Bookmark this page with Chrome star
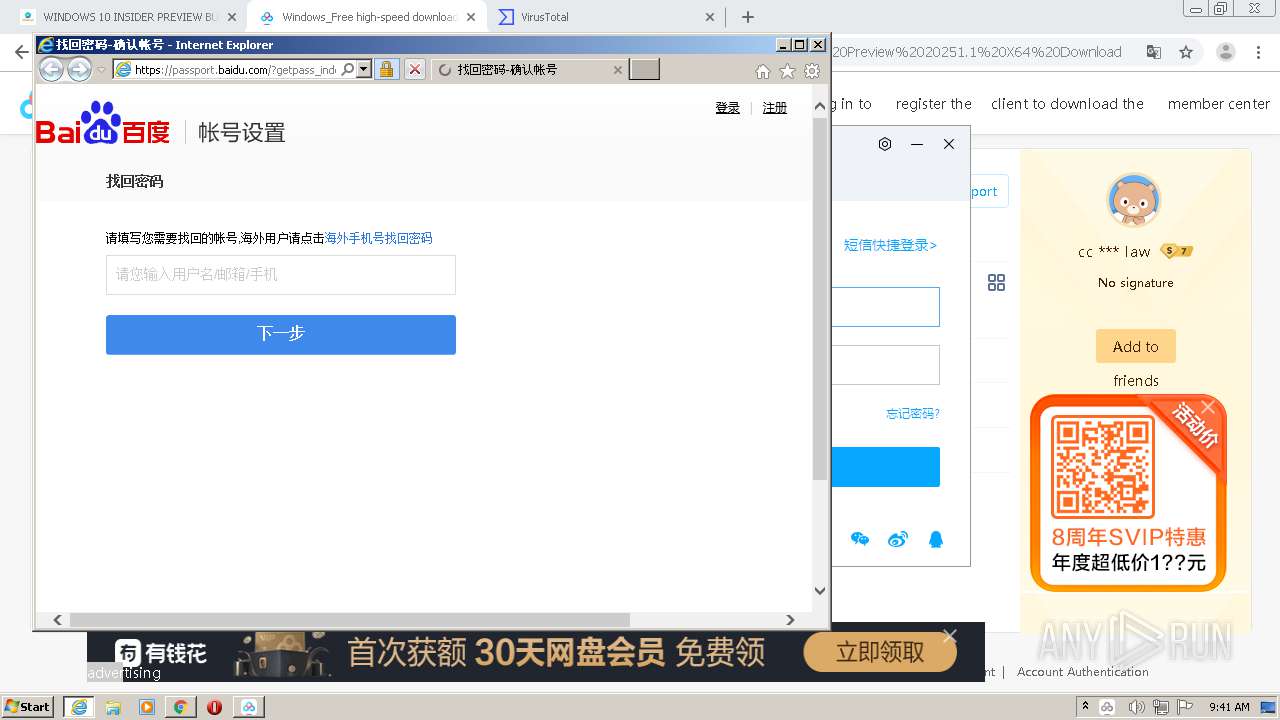This screenshot has width=1280, height=720. tap(1186, 52)
